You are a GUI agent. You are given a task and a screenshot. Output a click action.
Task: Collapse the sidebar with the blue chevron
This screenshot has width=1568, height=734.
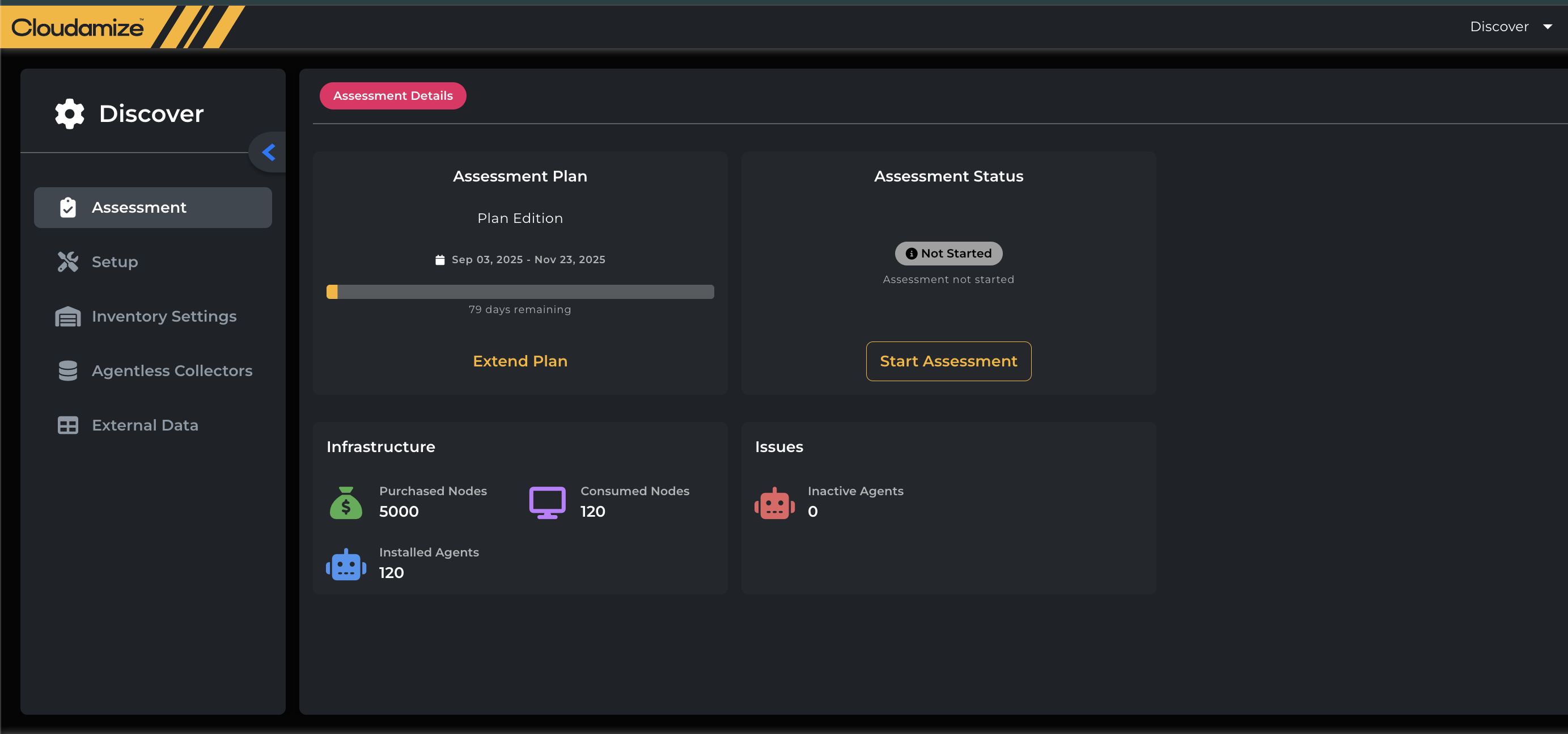coord(269,152)
